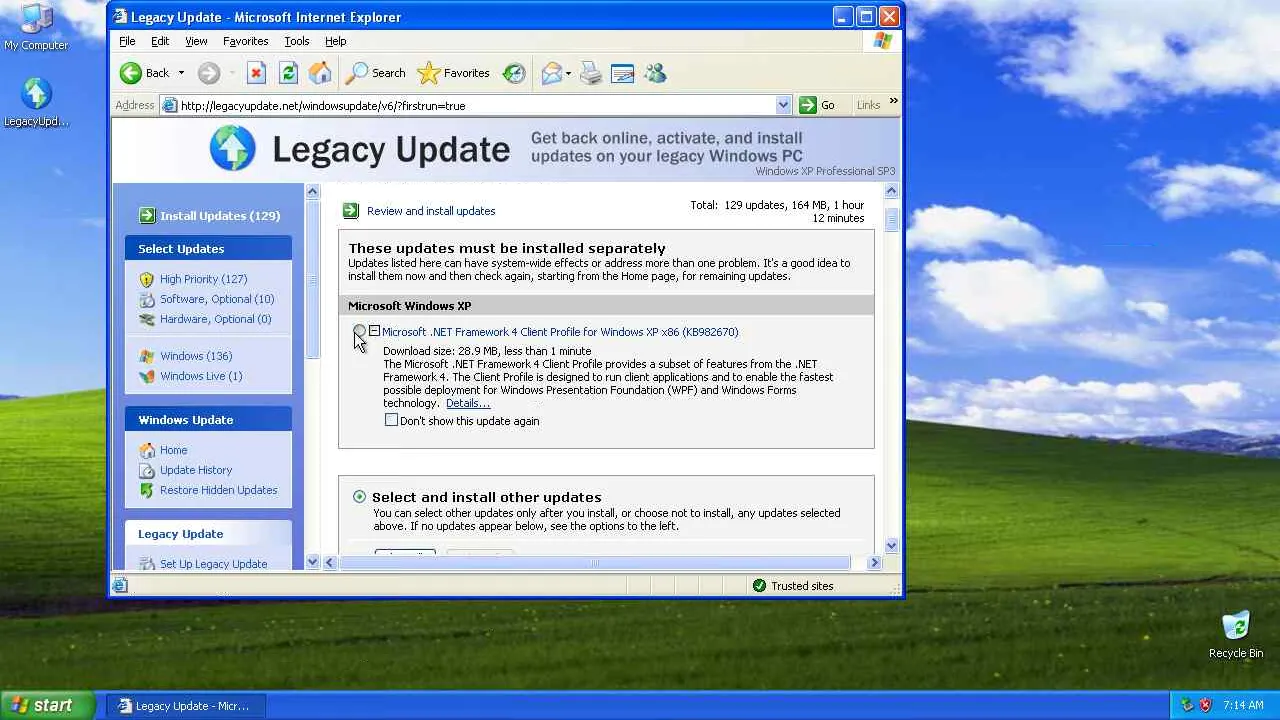This screenshot has height=720, width=1280.
Task: Tick "Don't show this update again" checkbox
Action: 391,420
